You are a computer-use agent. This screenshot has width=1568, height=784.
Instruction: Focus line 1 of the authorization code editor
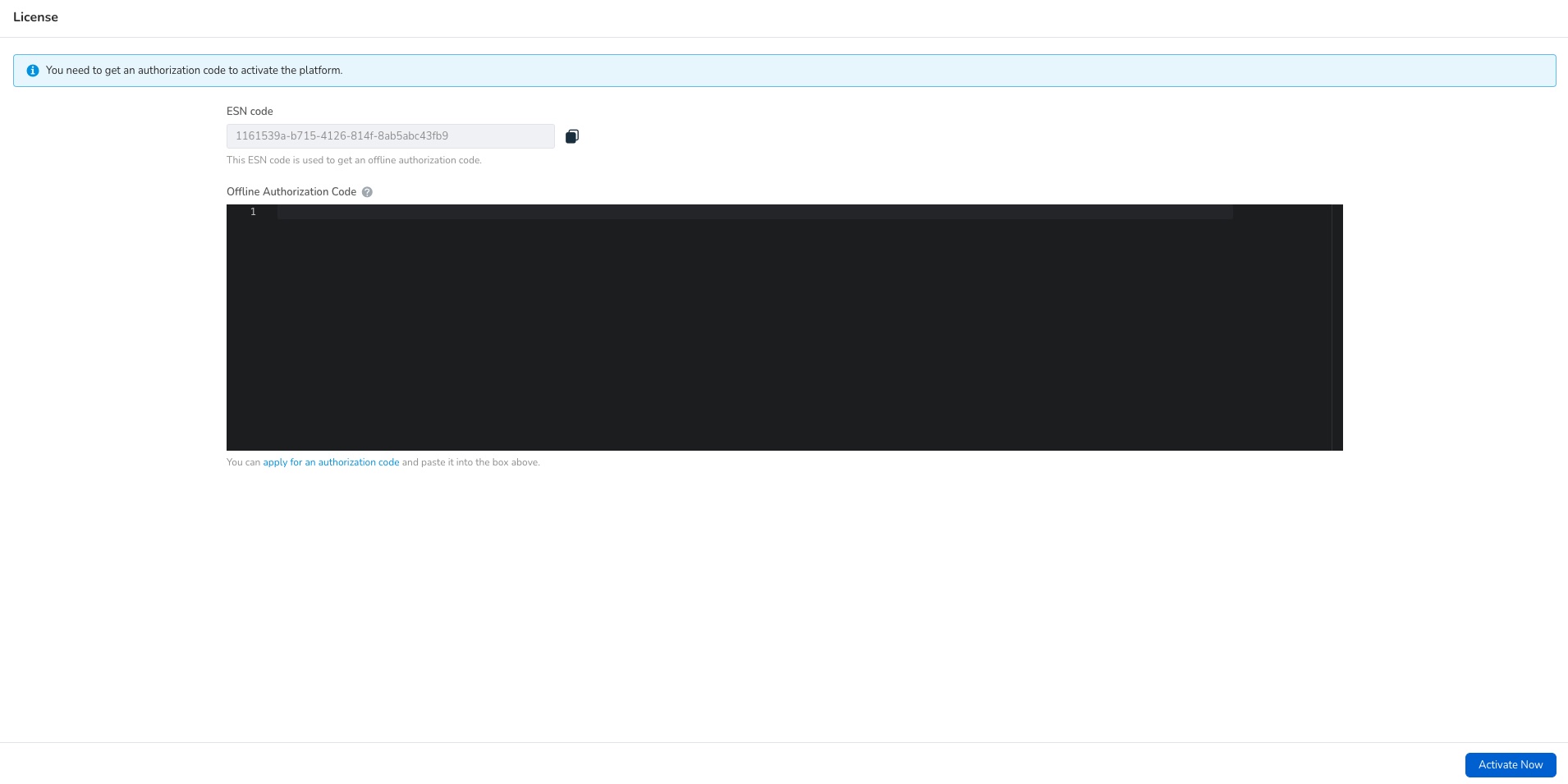(x=754, y=213)
